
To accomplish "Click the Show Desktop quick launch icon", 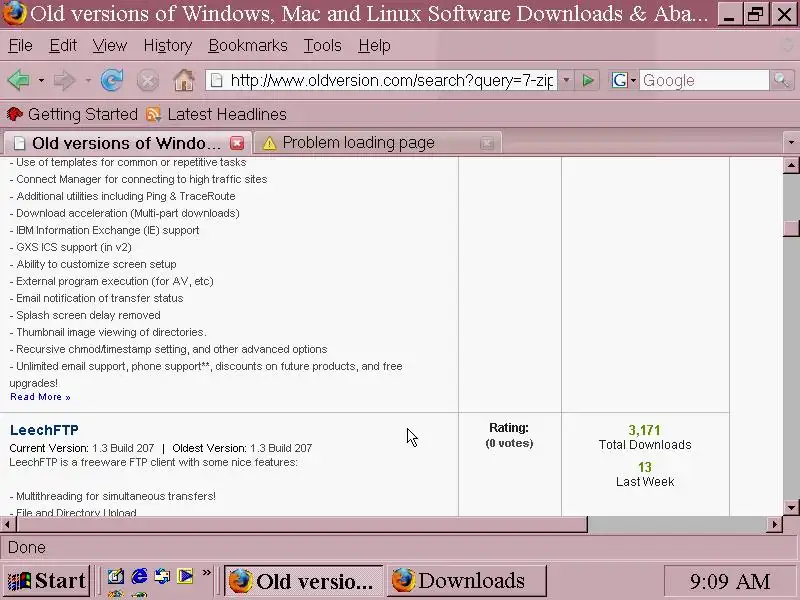I will click(x=115, y=577).
